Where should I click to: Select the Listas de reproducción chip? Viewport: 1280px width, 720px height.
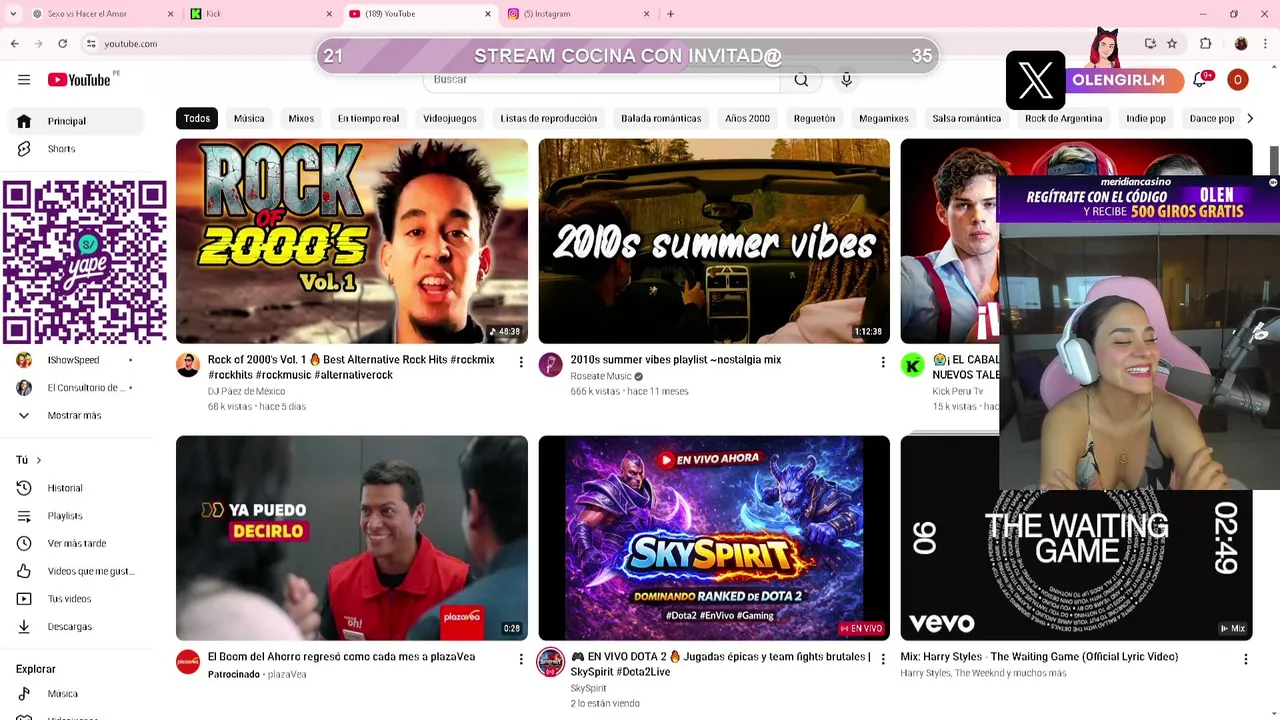(549, 118)
